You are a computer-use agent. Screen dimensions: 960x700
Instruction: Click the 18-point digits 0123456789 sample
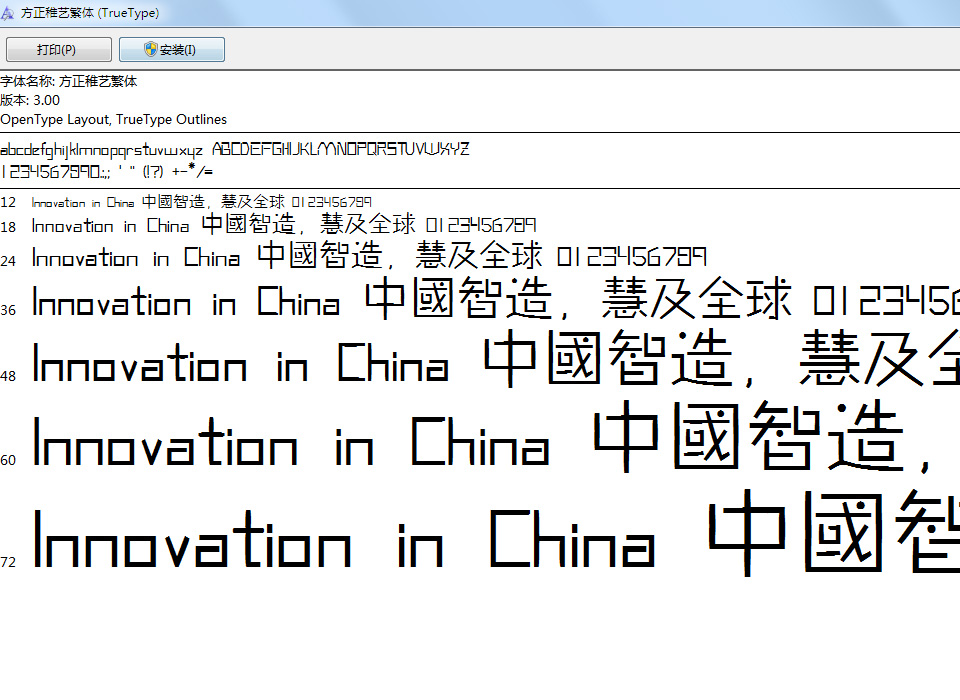(481, 225)
